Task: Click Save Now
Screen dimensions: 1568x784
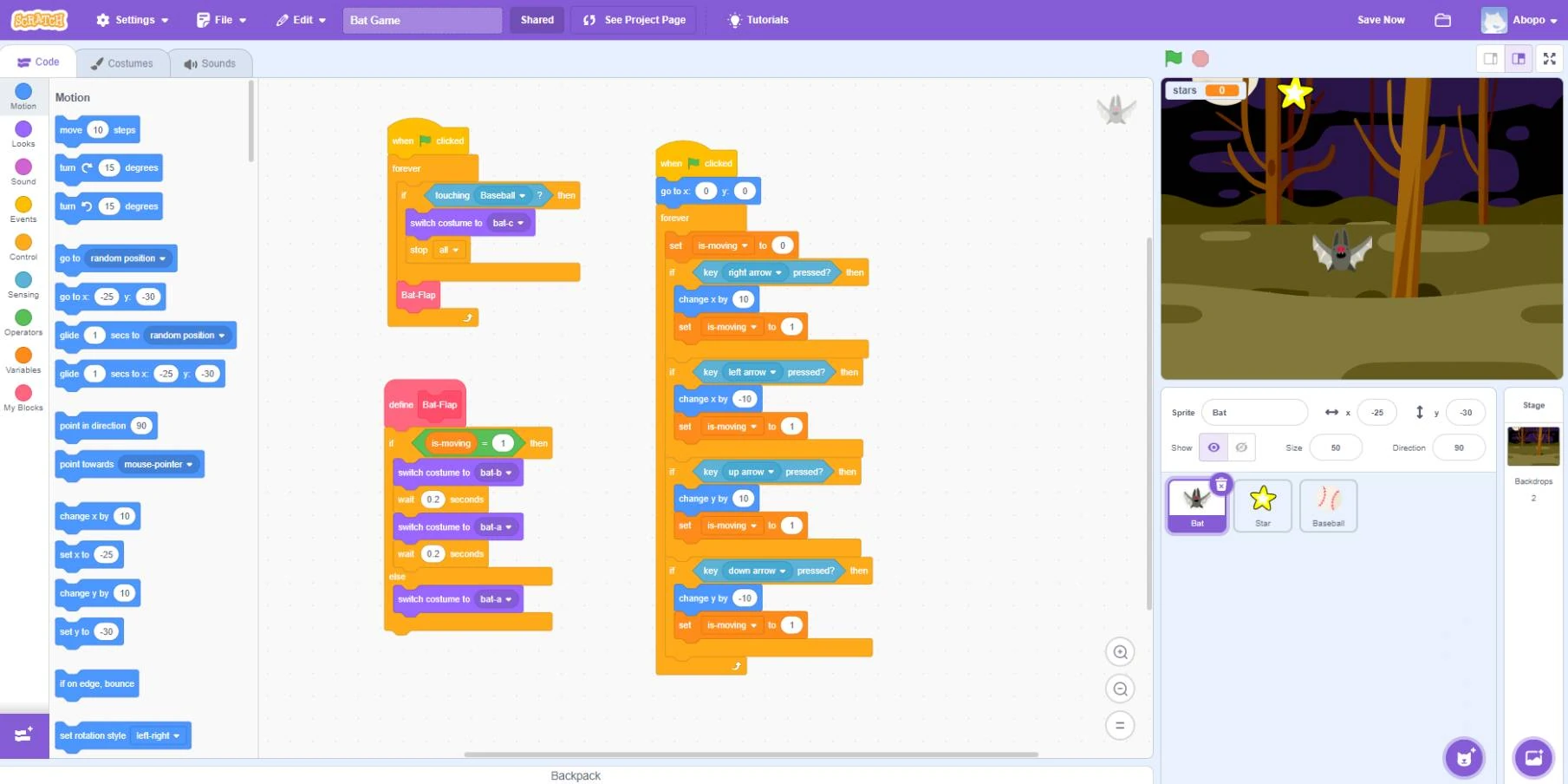Action: 1380,20
